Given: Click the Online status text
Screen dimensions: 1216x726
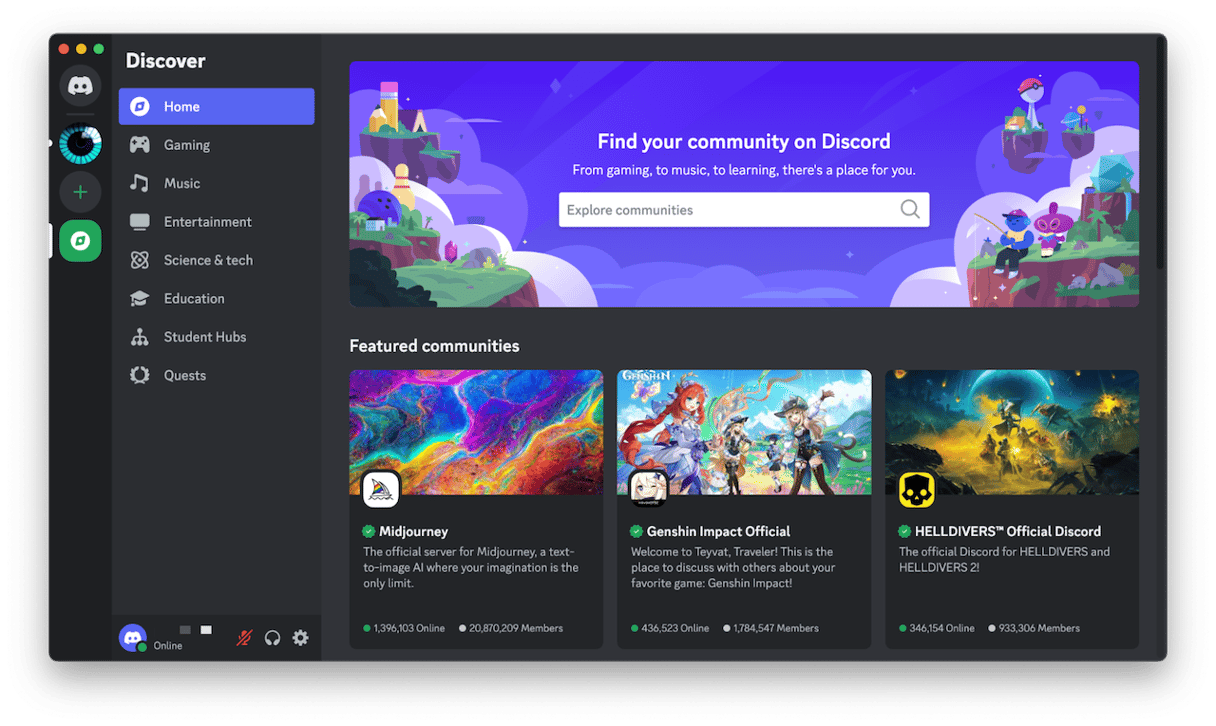Looking at the screenshot, I should pos(168,646).
